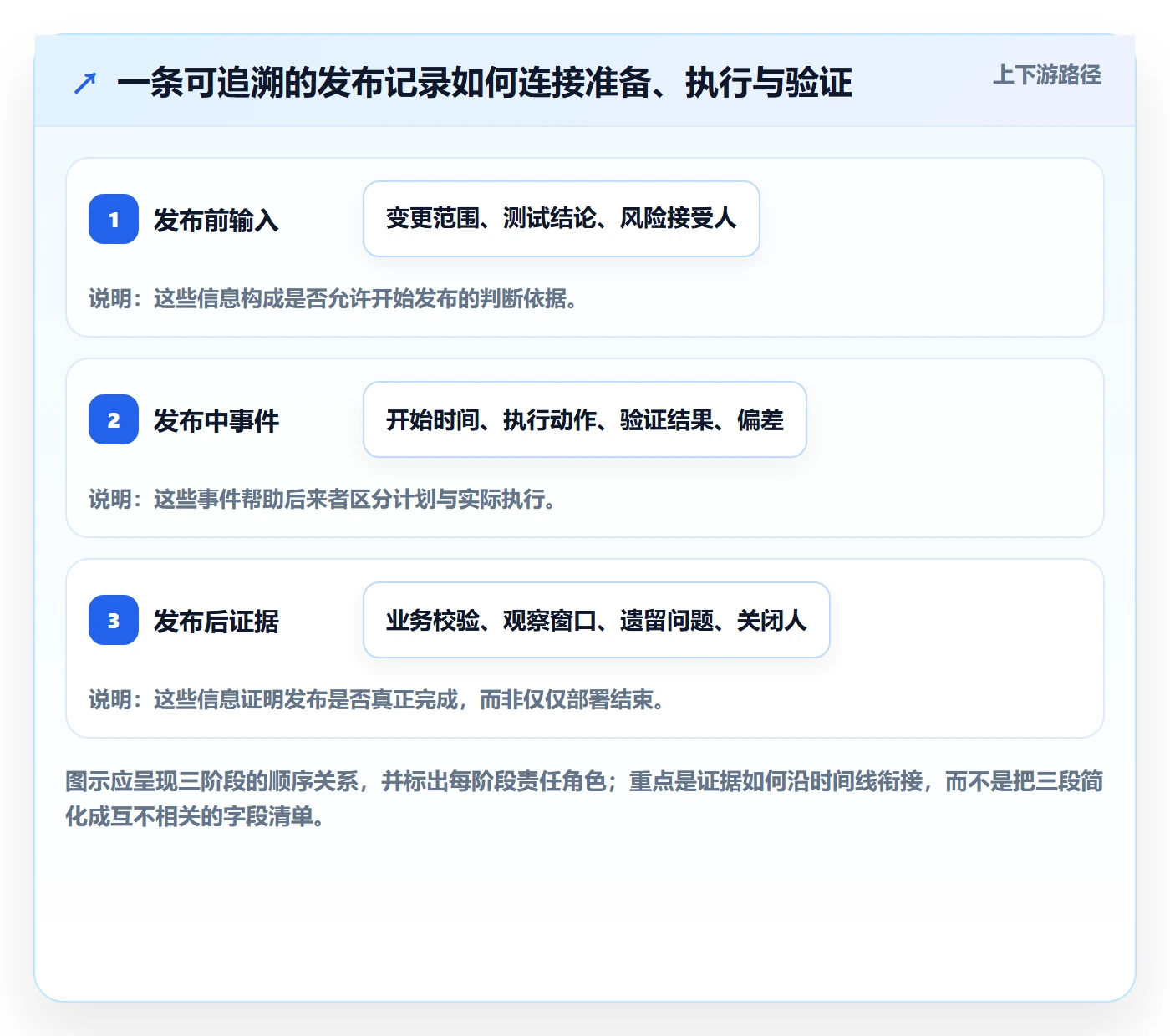Image resolution: width=1170 pixels, height=1036 pixels.
Task: Select the 发布前输入 step heading
Action: coord(216,220)
